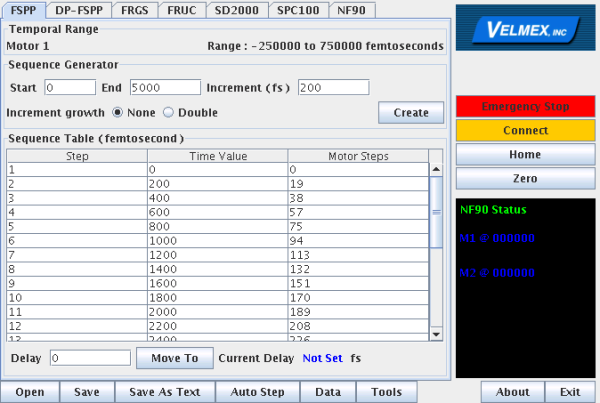Image resolution: width=600 pixels, height=403 pixels.
Task: Click the Delay input field
Action: 90,358
